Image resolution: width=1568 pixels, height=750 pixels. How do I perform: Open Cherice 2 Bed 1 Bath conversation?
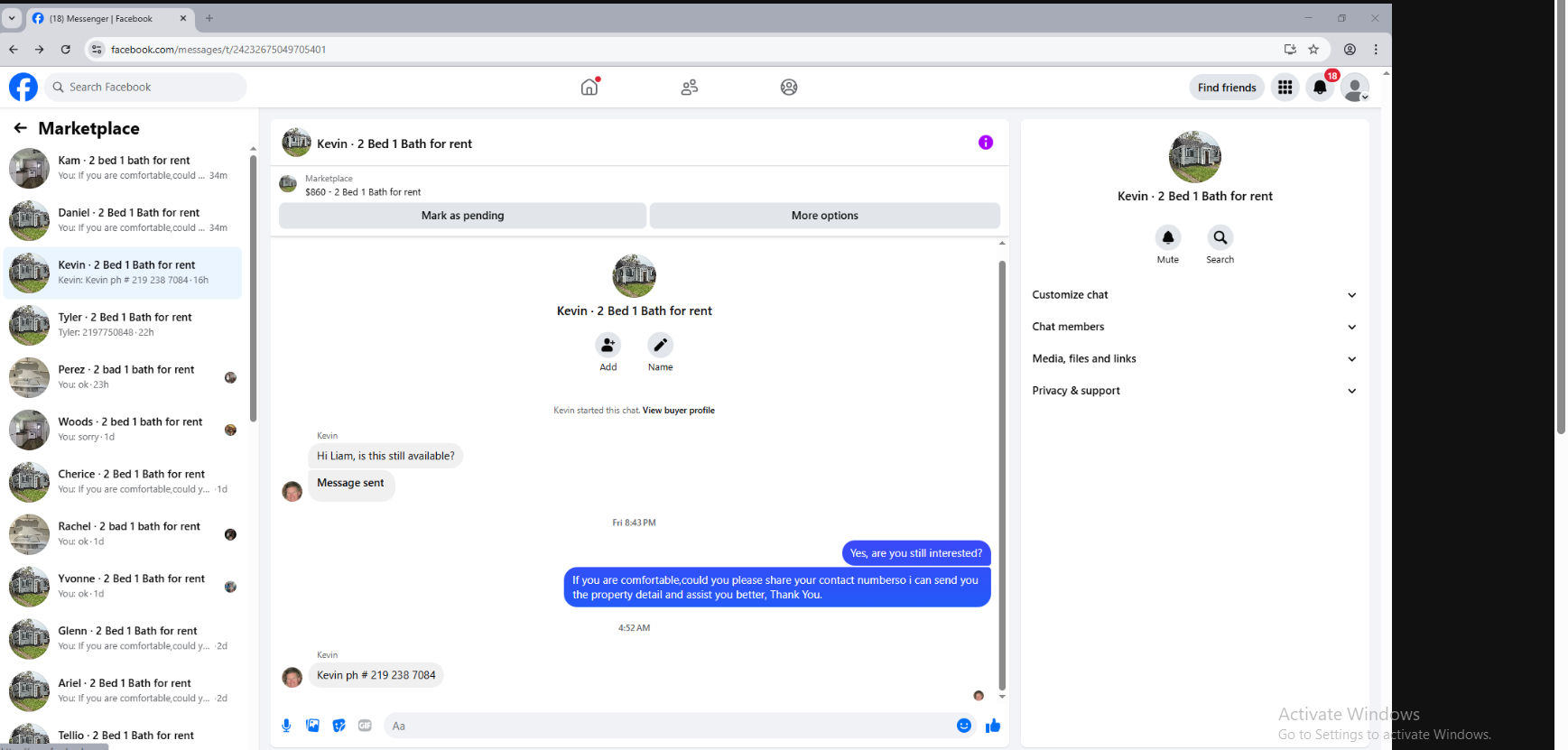tap(123, 482)
